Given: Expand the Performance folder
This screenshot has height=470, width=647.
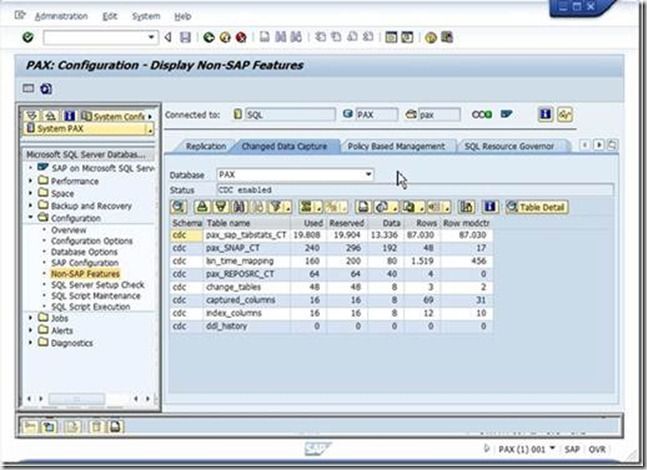Looking at the screenshot, I should pos(31,181).
